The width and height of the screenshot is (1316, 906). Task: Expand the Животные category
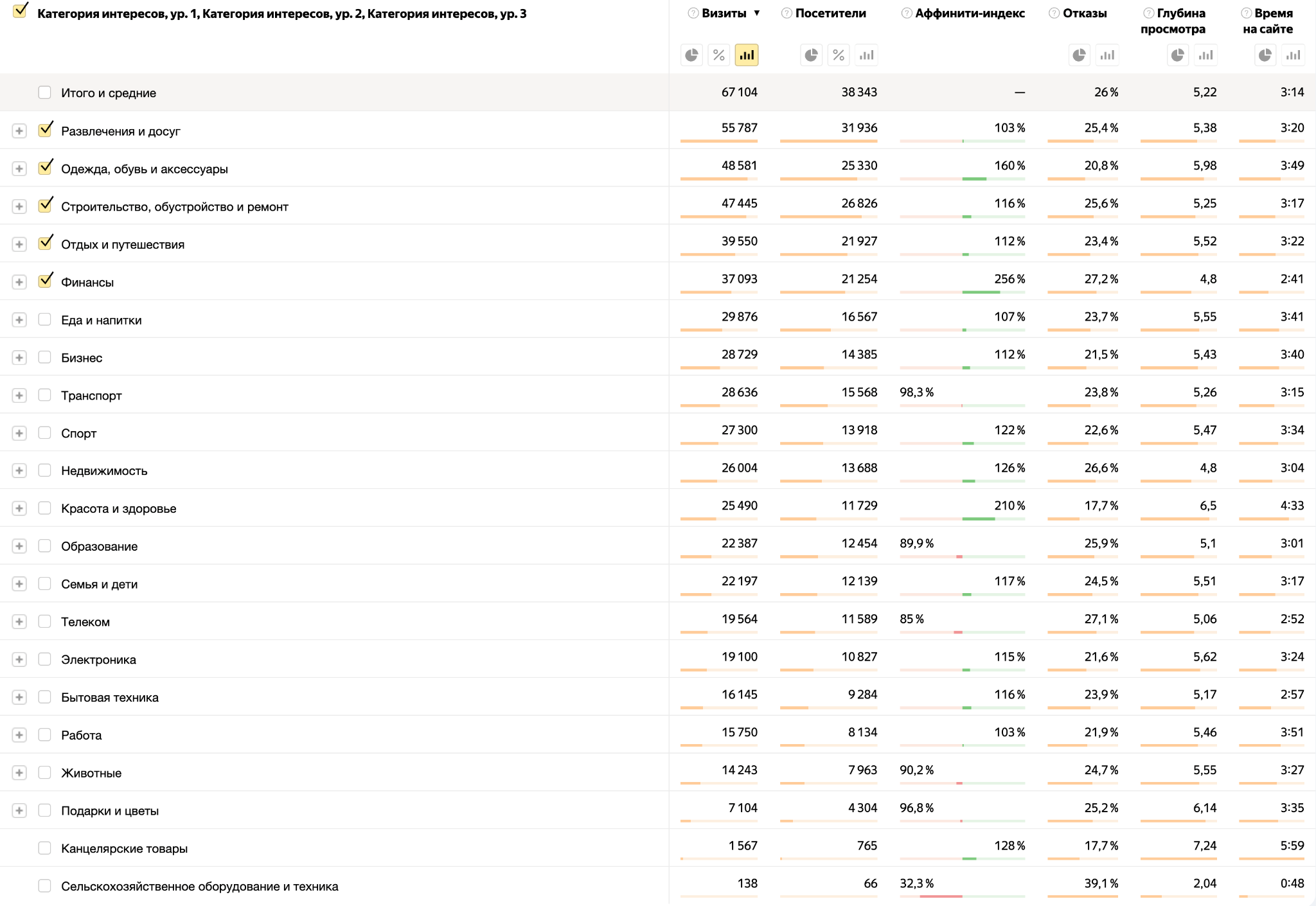click(19, 773)
